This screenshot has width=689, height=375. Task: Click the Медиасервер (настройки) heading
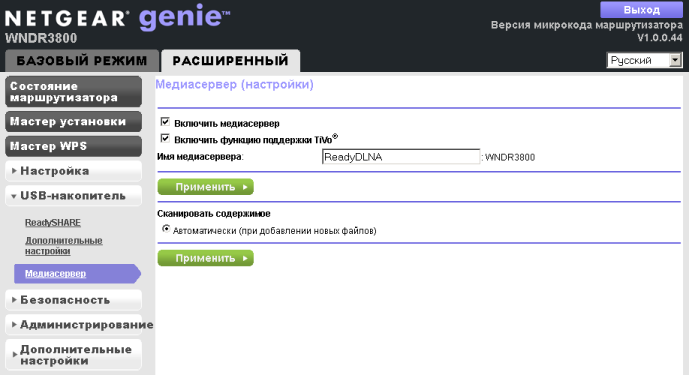tap(235, 84)
